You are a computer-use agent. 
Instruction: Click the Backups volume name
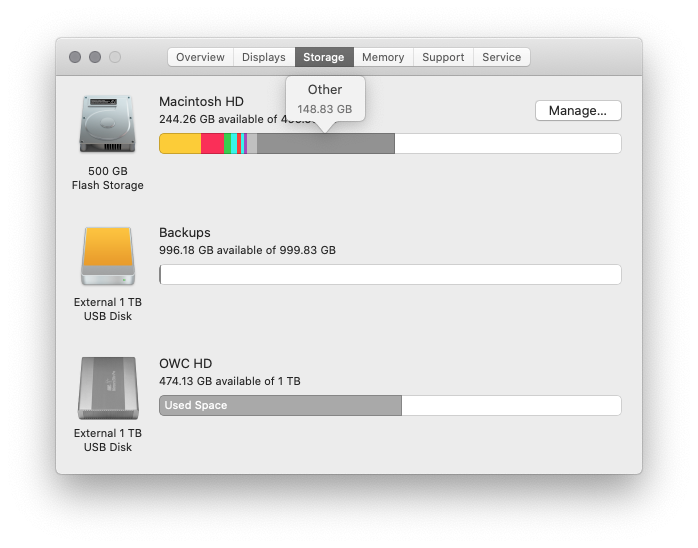point(185,232)
